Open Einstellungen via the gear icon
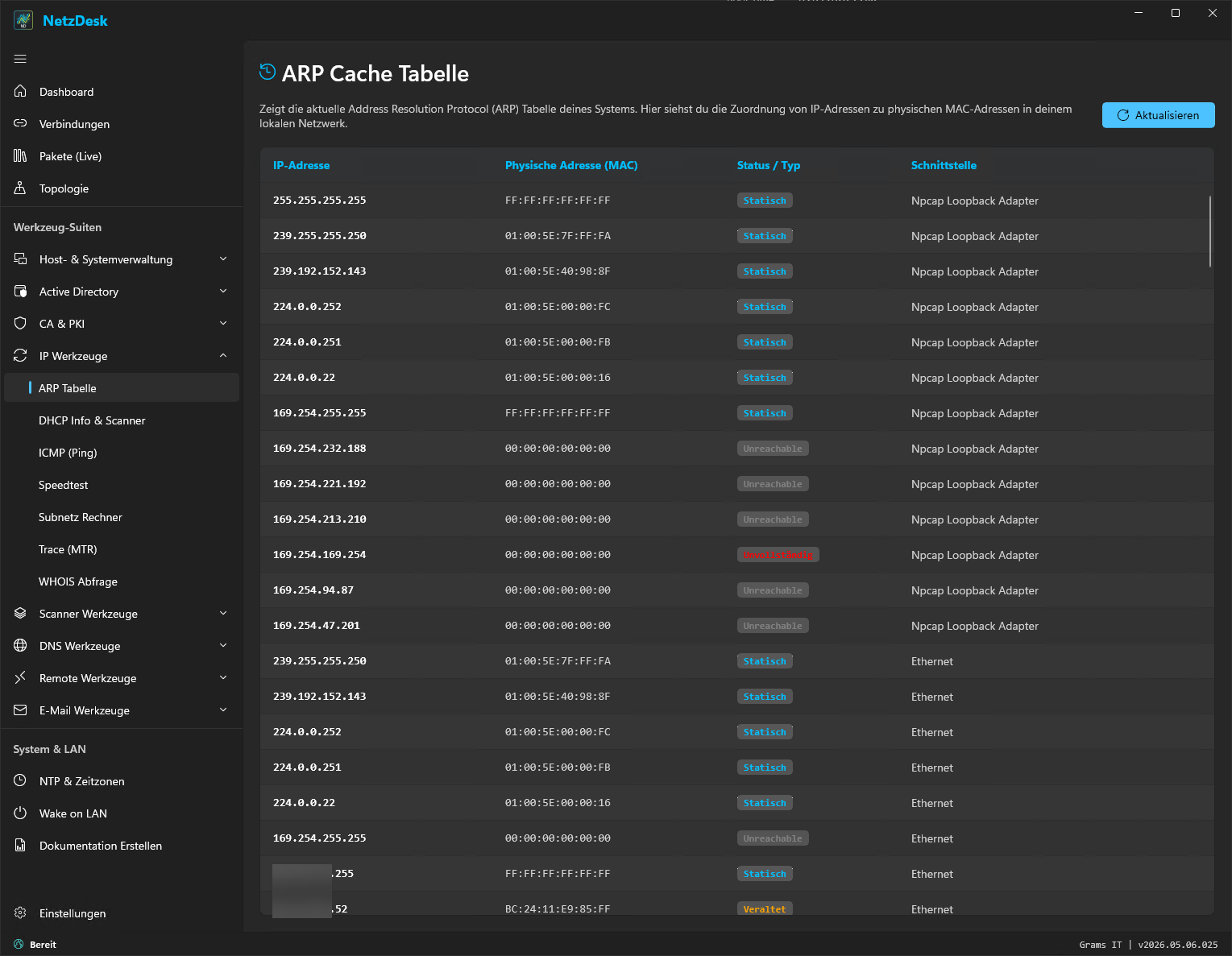 coord(20,913)
